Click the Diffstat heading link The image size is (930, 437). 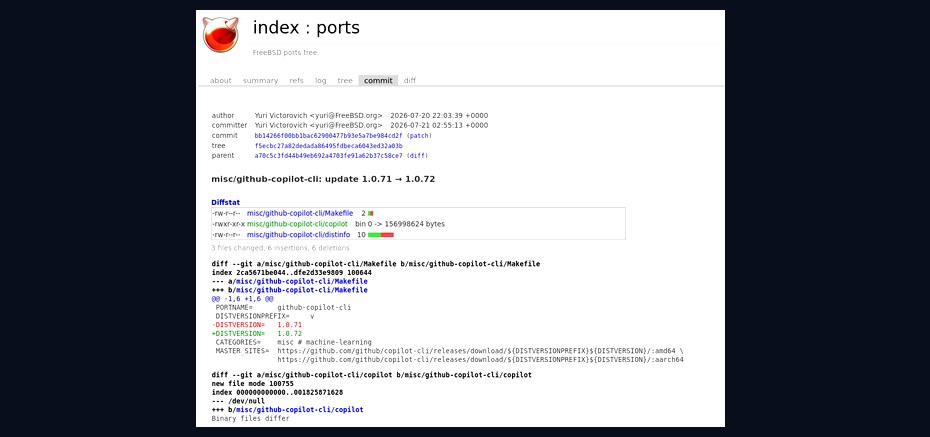(226, 202)
